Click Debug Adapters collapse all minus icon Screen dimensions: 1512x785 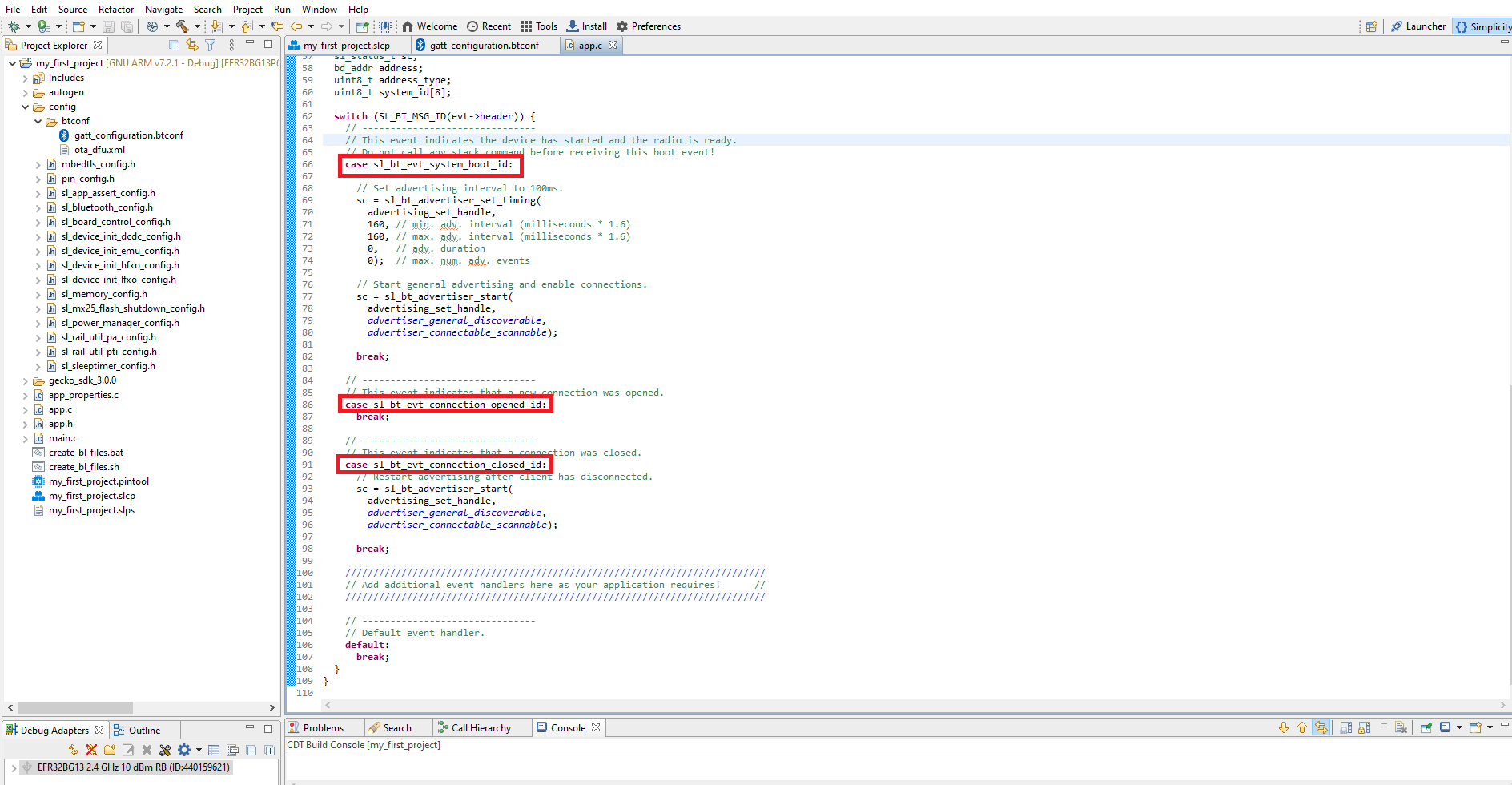(251, 751)
